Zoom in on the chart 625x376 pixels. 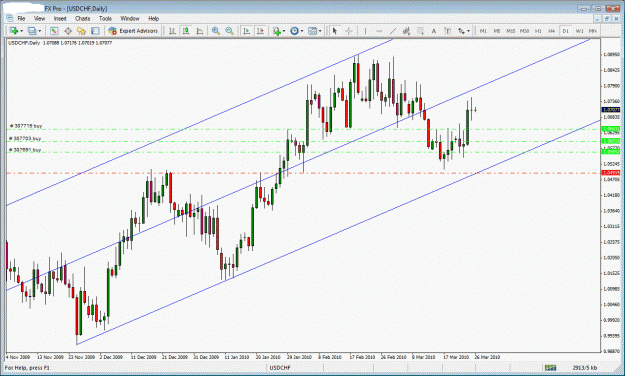coord(216,31)
